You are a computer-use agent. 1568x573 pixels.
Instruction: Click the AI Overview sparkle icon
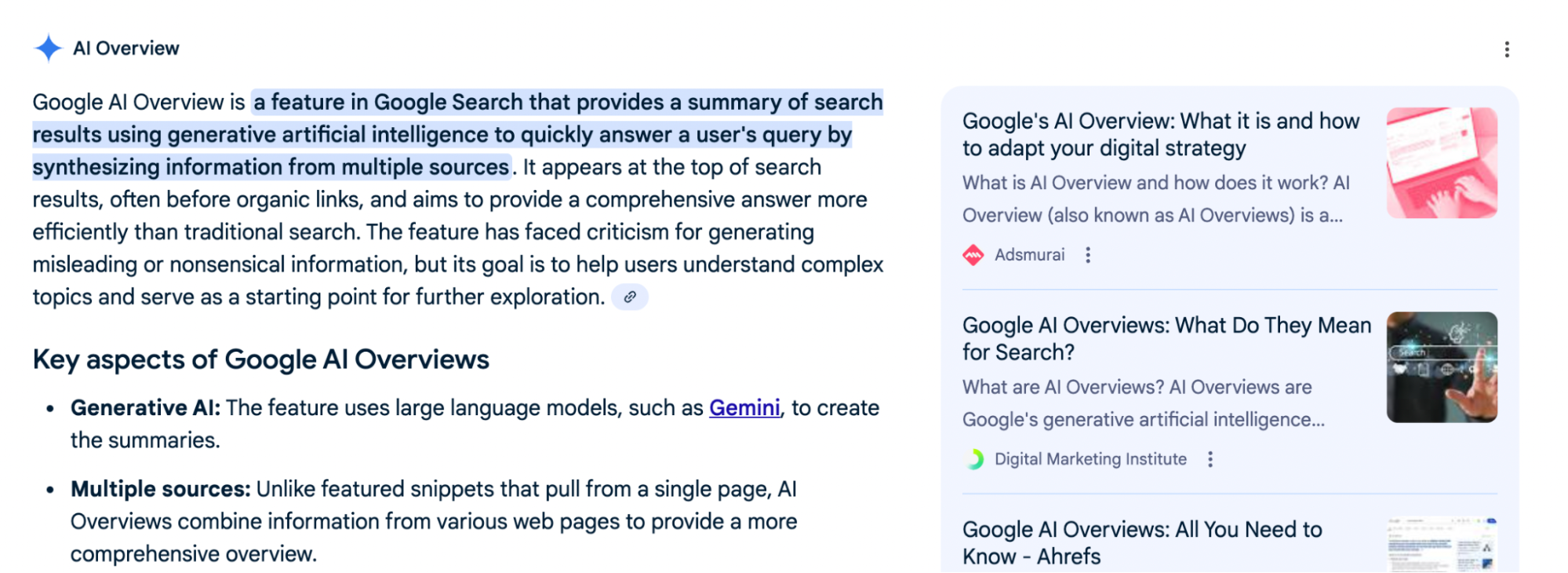[49, 48]
